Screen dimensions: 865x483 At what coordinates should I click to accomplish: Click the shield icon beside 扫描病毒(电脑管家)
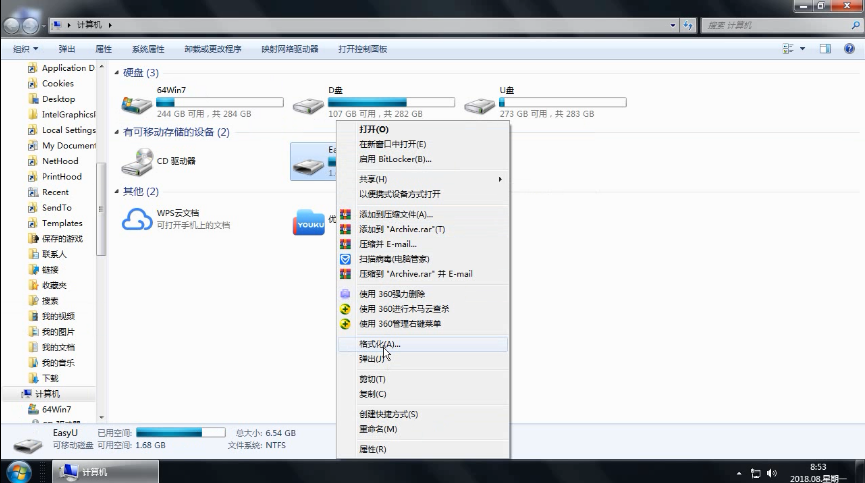345,259
